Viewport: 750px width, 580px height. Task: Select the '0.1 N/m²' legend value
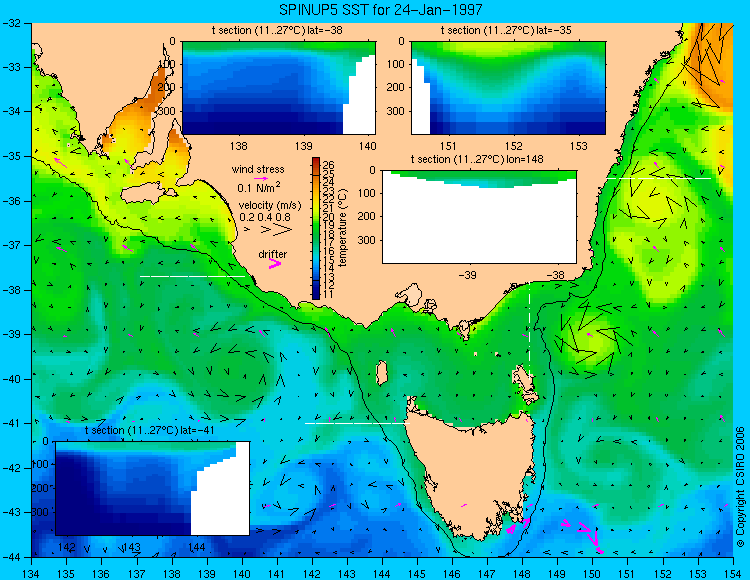coord(259,187)
